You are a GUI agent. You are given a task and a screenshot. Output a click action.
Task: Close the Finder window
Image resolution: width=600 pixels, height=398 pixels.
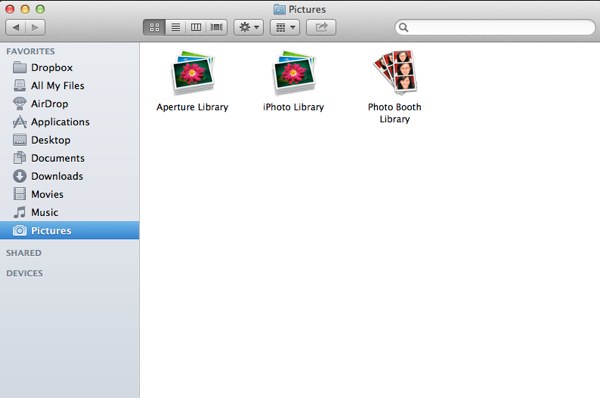[x=10, y=9]
